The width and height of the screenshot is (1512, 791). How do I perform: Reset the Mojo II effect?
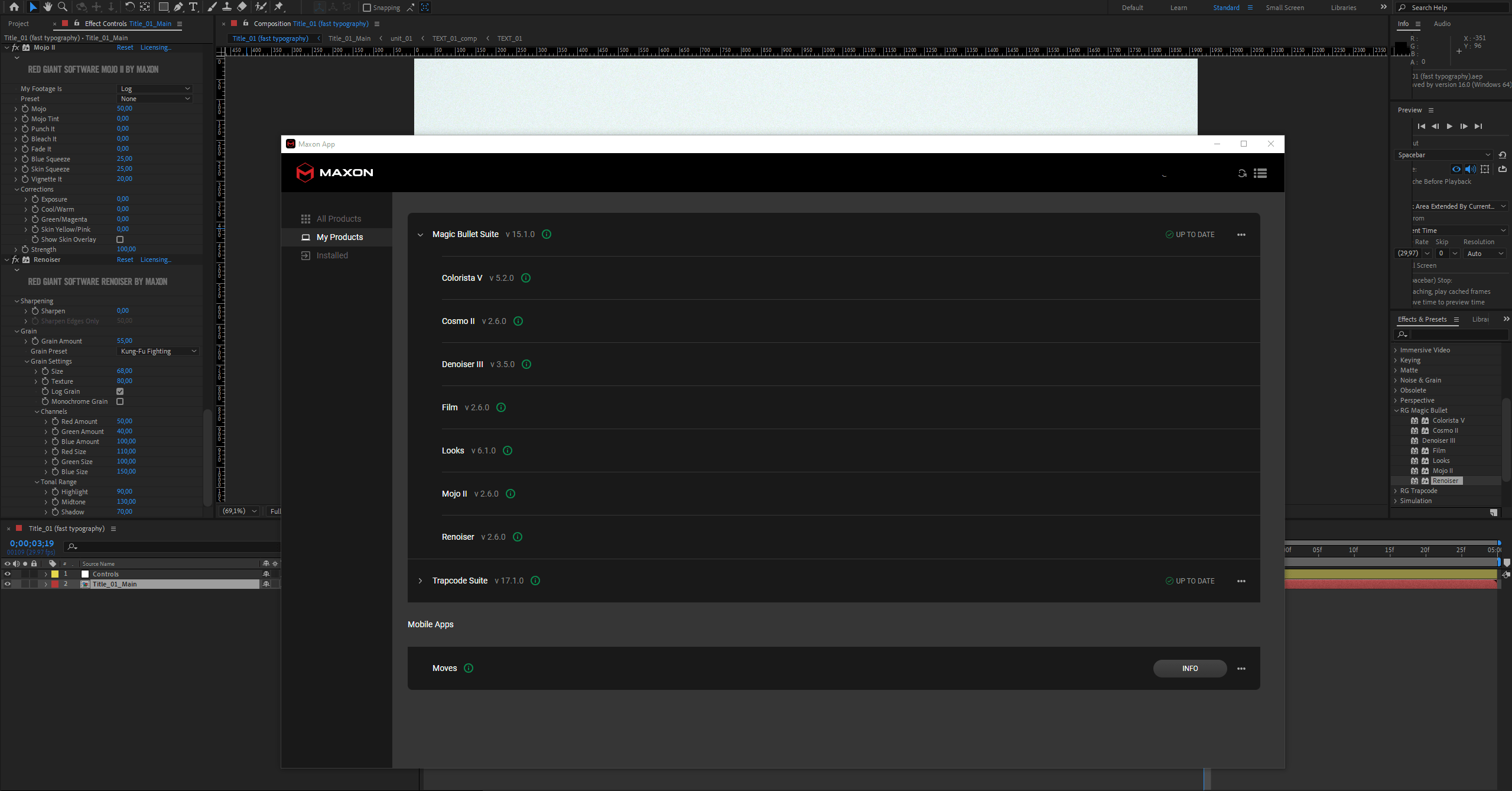click(x=125, y=47)
